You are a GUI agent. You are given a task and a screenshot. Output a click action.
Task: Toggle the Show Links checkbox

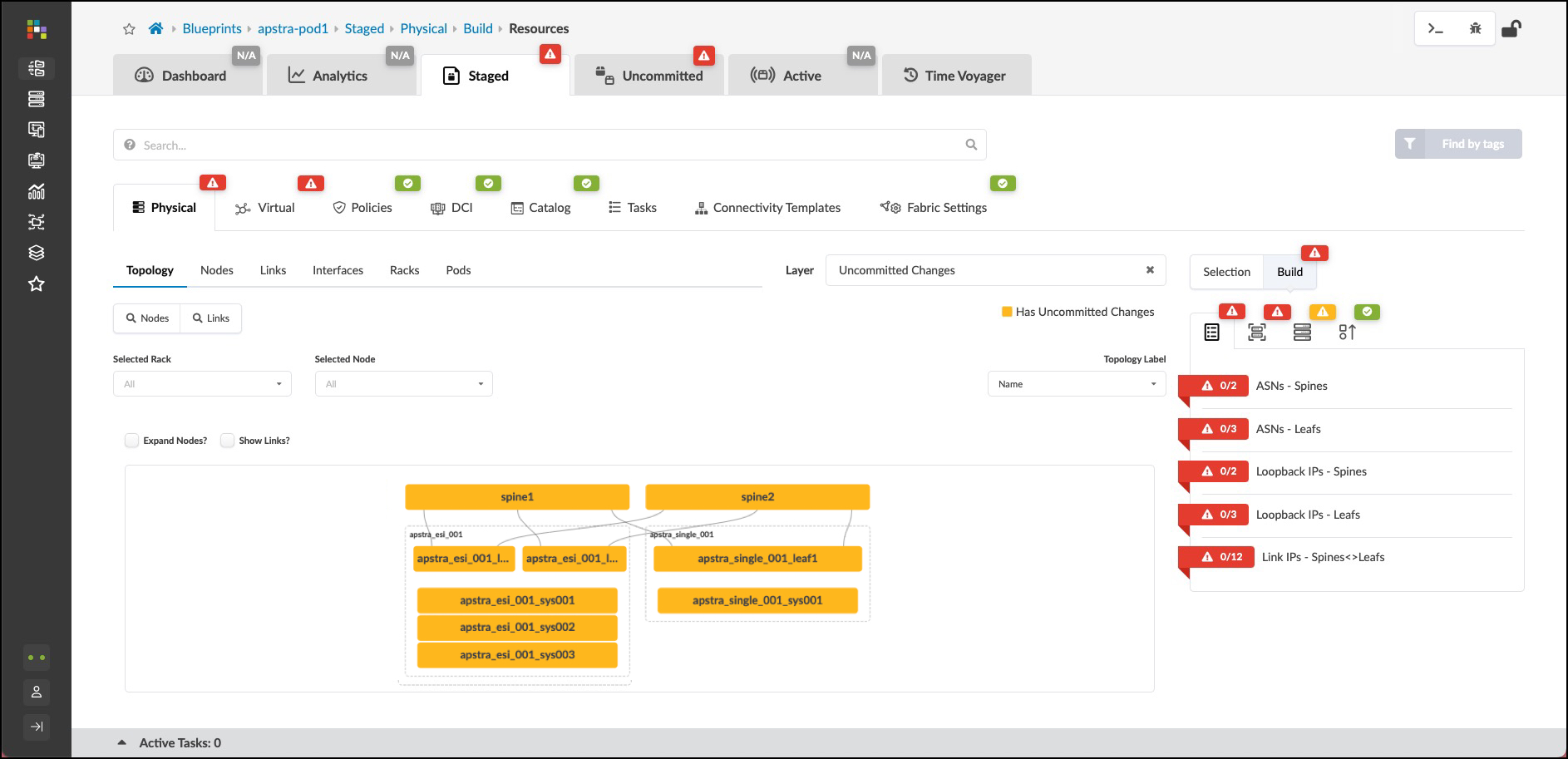click(x=228, y=441)
